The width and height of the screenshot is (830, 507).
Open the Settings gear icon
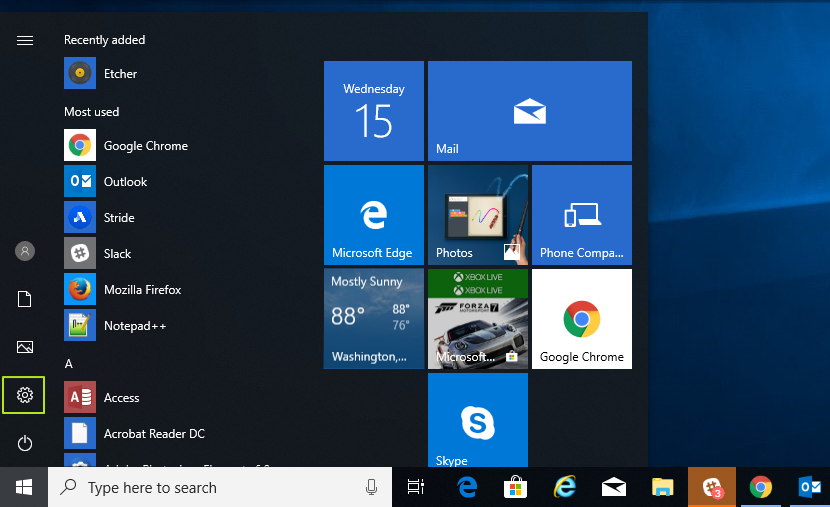[25, 395]
